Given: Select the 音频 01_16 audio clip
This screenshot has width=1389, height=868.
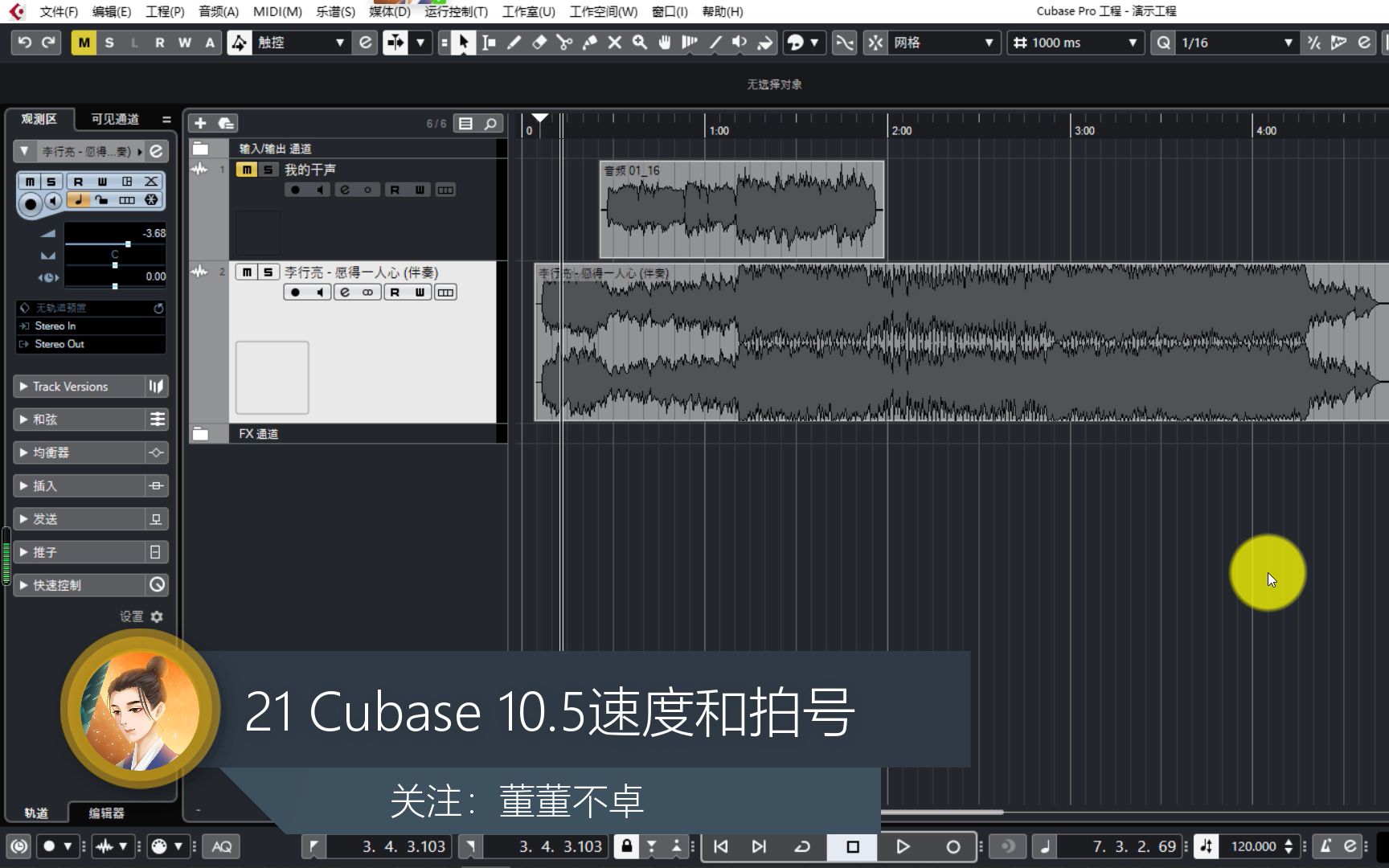Looking at the screenshot, I should click(742, 210).
